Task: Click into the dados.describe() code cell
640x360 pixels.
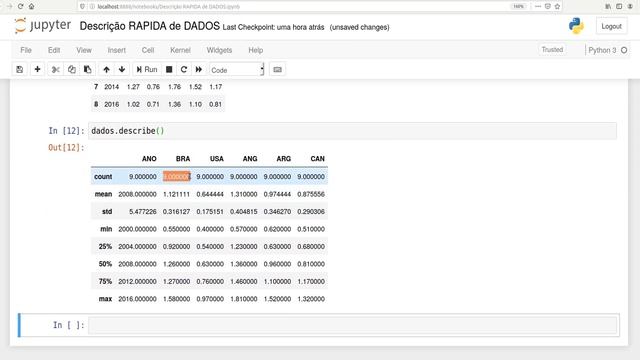Action: 352,131
